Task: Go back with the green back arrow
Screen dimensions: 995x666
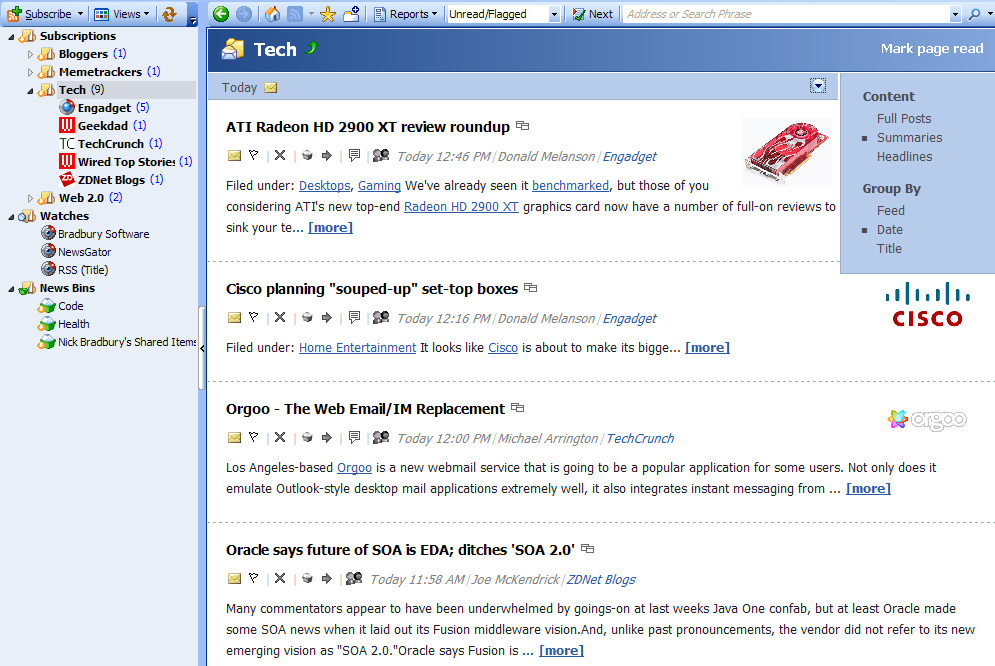Action: pos(221,14)
